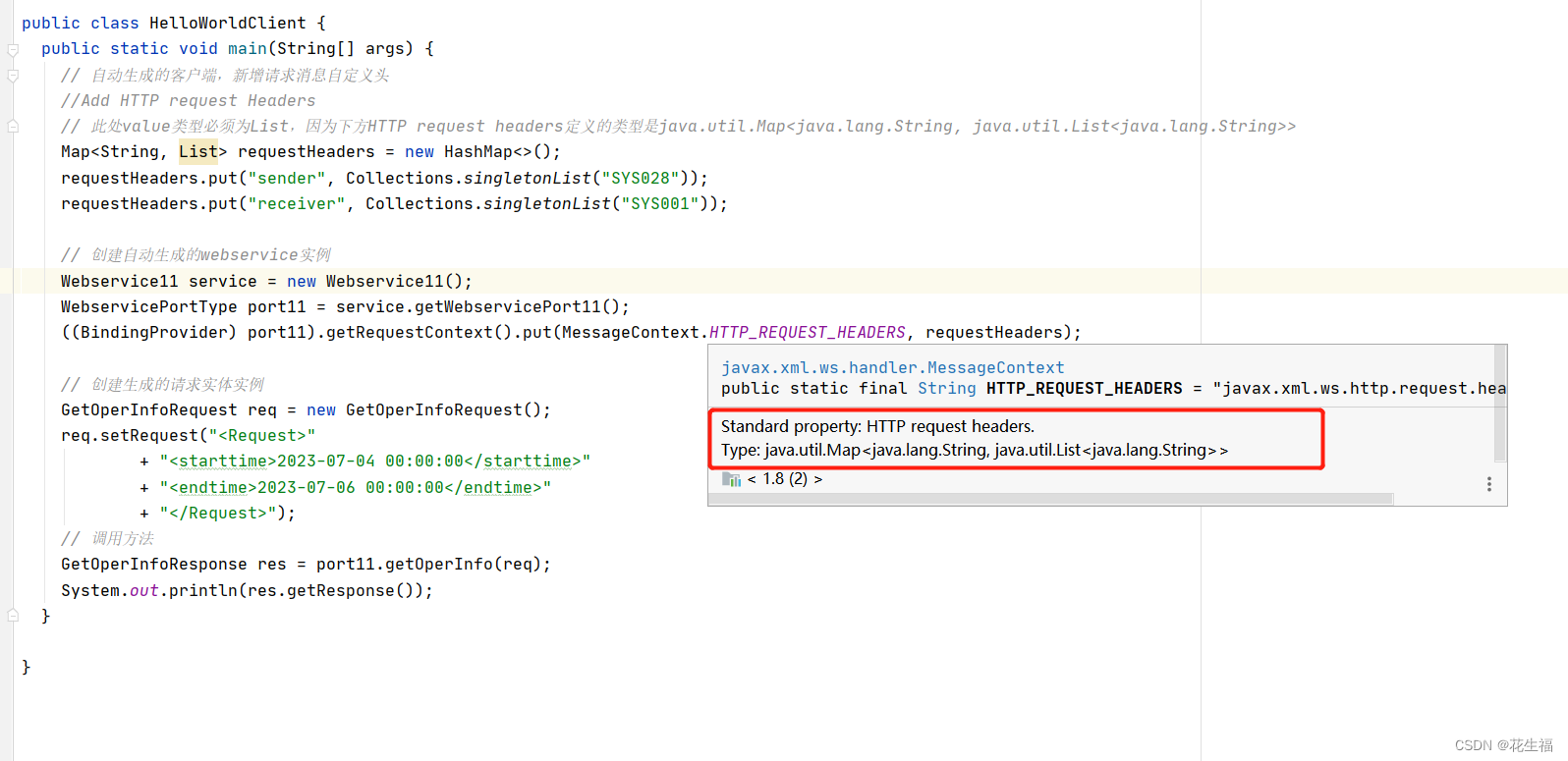1568x761 pixels.
Task: Click the highlighted List type in Map declaration
Action: (x=197, y=151)
